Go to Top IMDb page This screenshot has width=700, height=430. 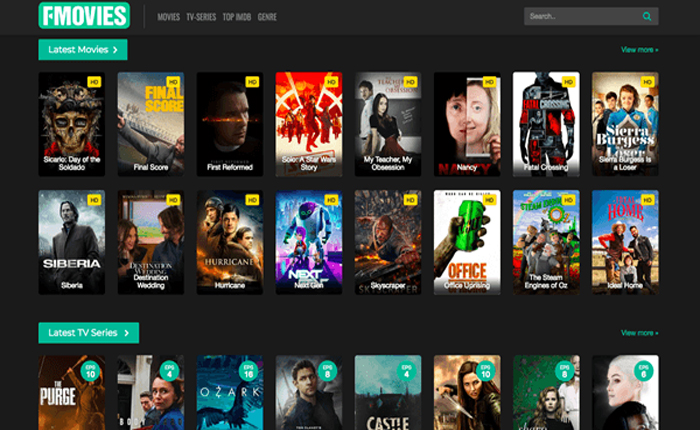(236, 17)
